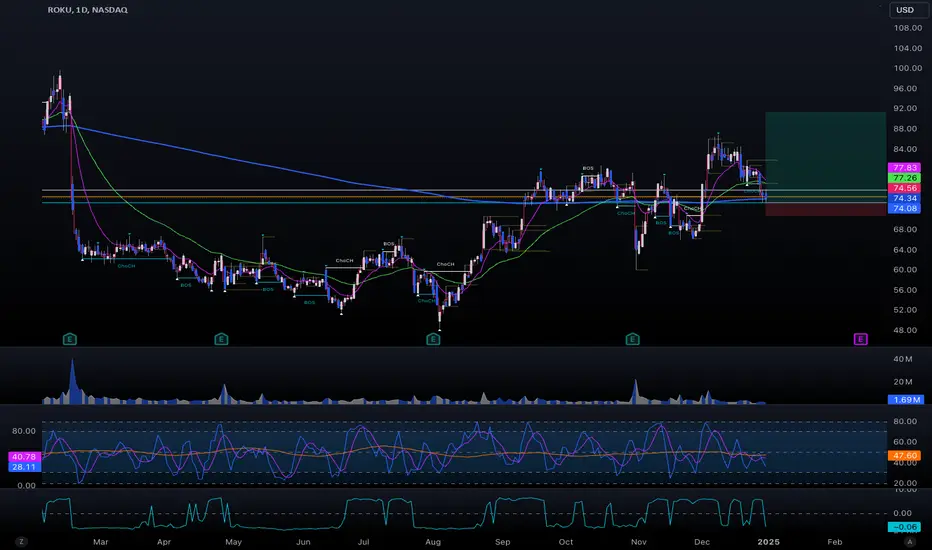Image resolution: width=932 pixels, height=550 pixels.
Task: Click the magenta 40.78 oscillator label
Action: point(24,457)
